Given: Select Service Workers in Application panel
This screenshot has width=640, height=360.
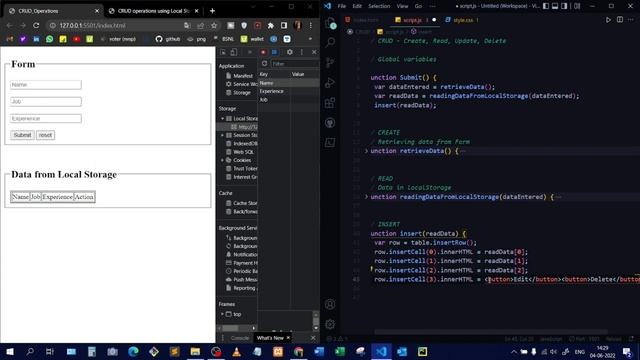Looking at the screenshot, I should tap(241, 84).
